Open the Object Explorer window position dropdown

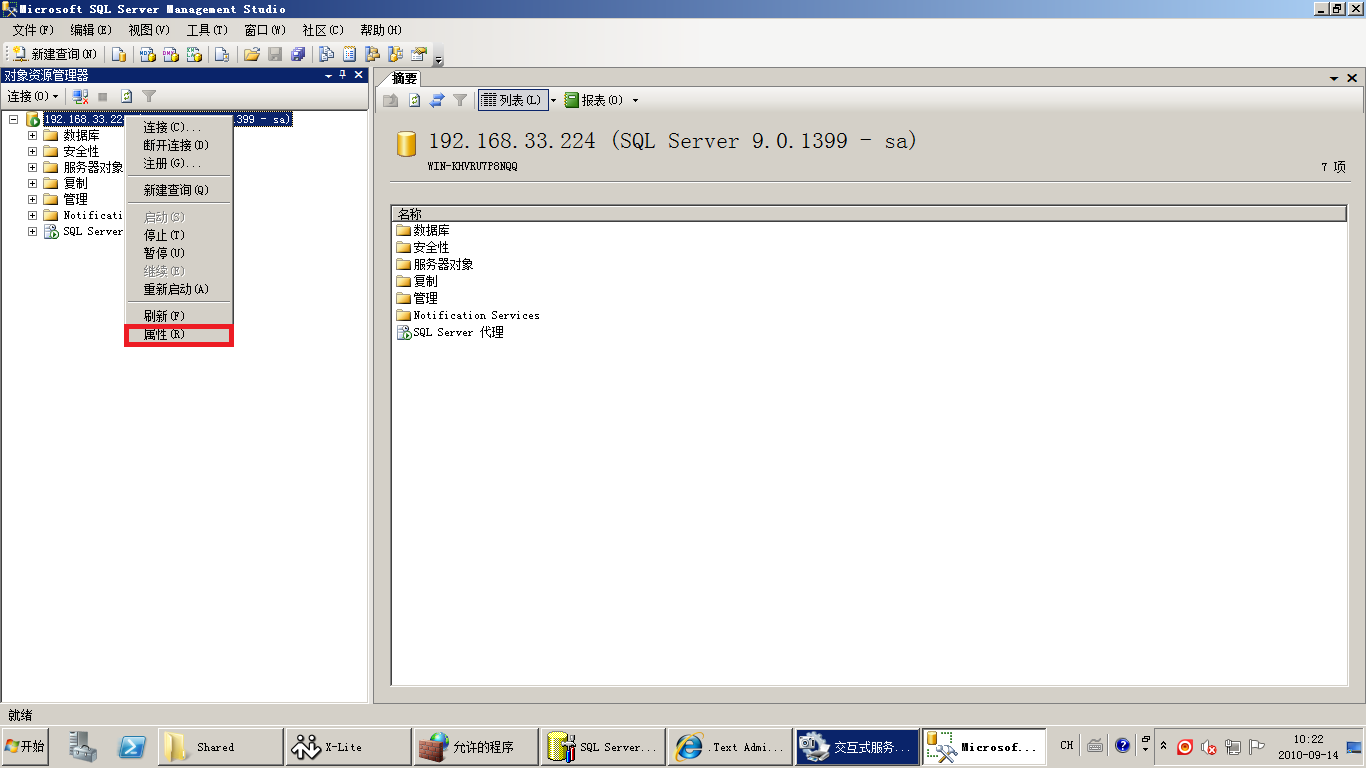coord(328,76)
